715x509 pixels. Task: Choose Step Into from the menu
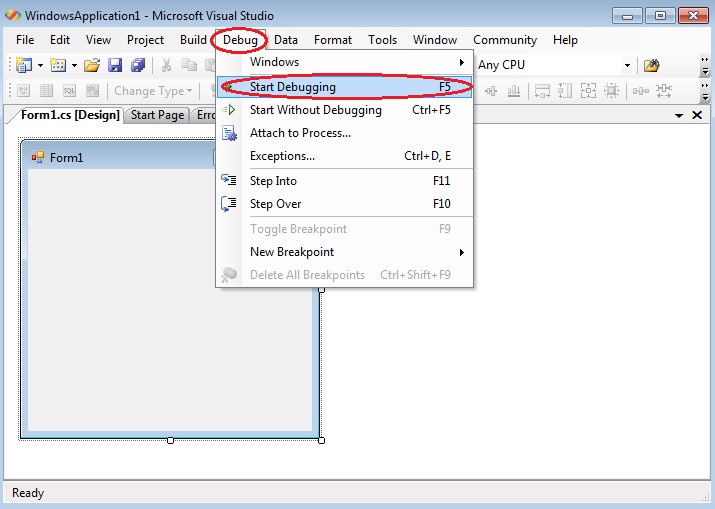point(345,181)
